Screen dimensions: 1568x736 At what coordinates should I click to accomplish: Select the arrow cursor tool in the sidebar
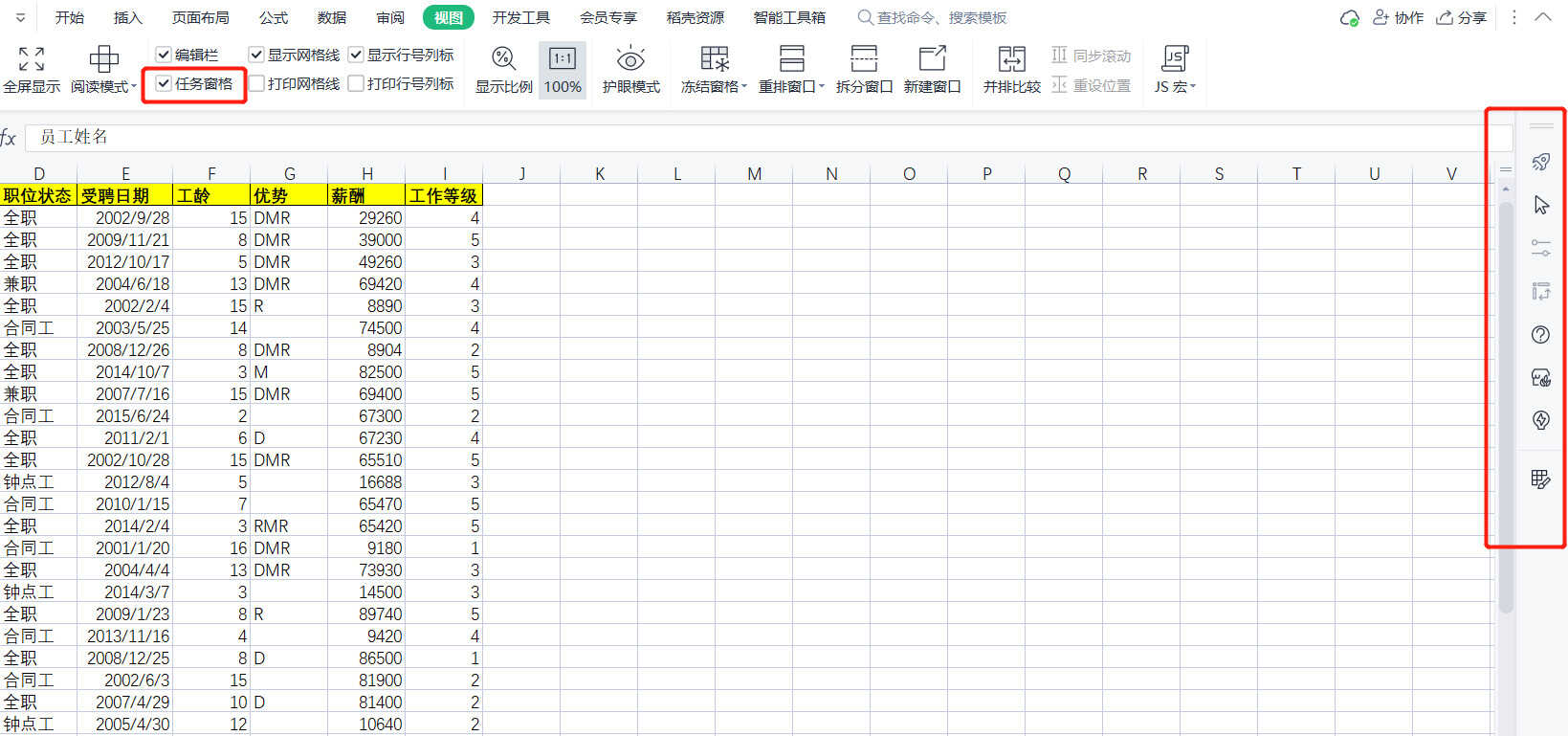(1540, 205)
